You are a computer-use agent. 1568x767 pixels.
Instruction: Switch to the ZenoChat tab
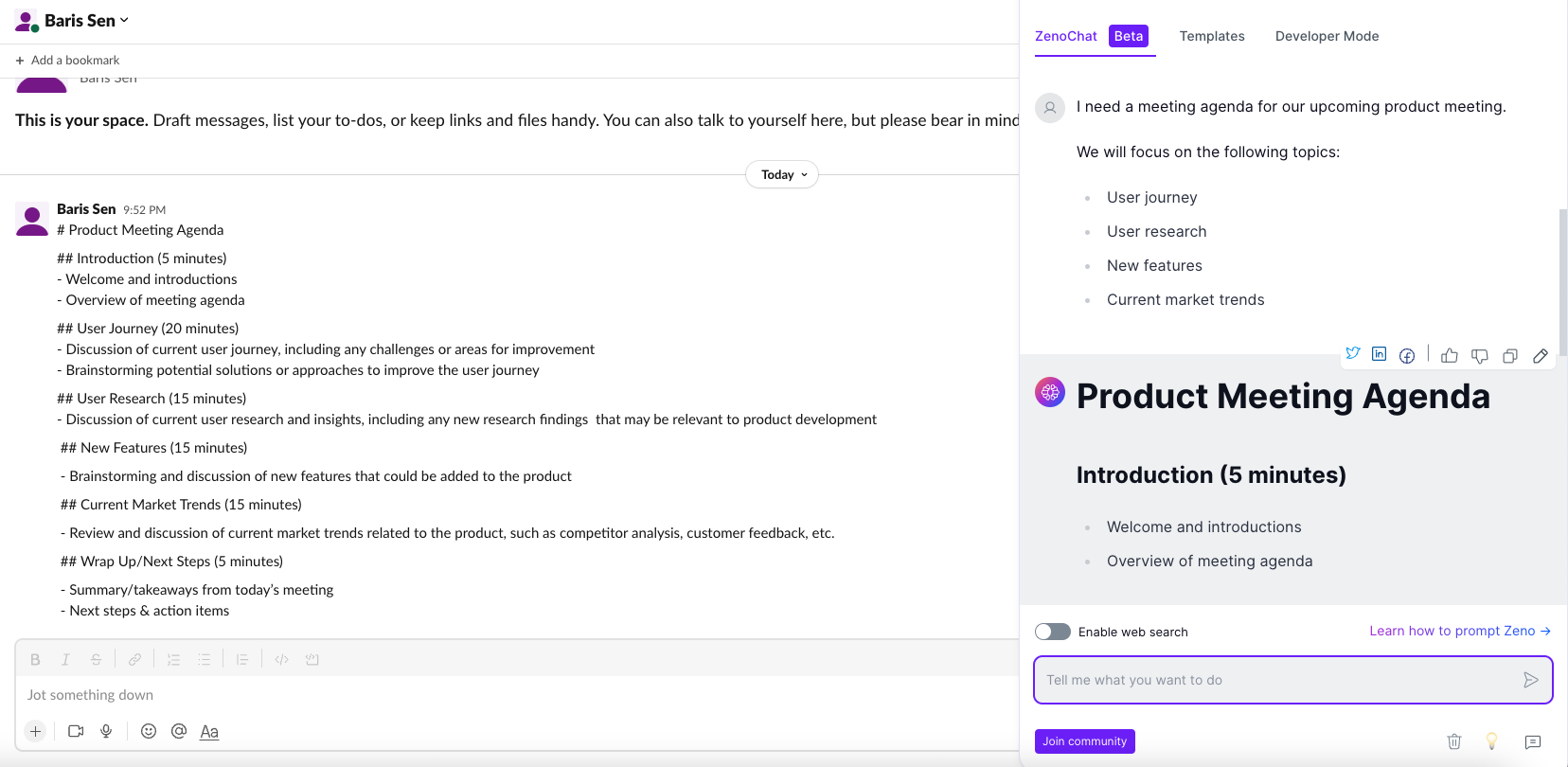point(1095,36)
